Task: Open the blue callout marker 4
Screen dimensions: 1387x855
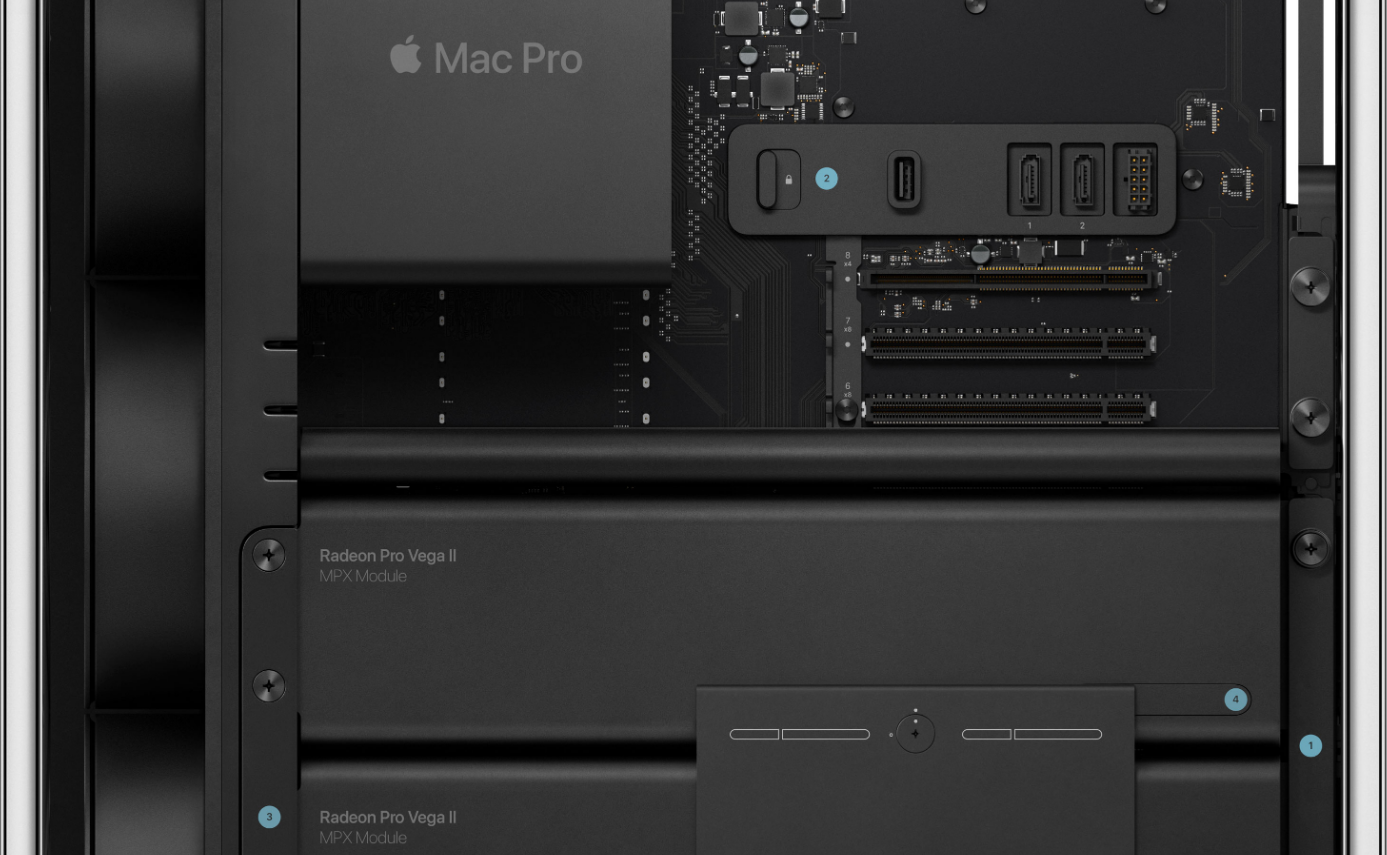Action: click(x=1235, y=700)
